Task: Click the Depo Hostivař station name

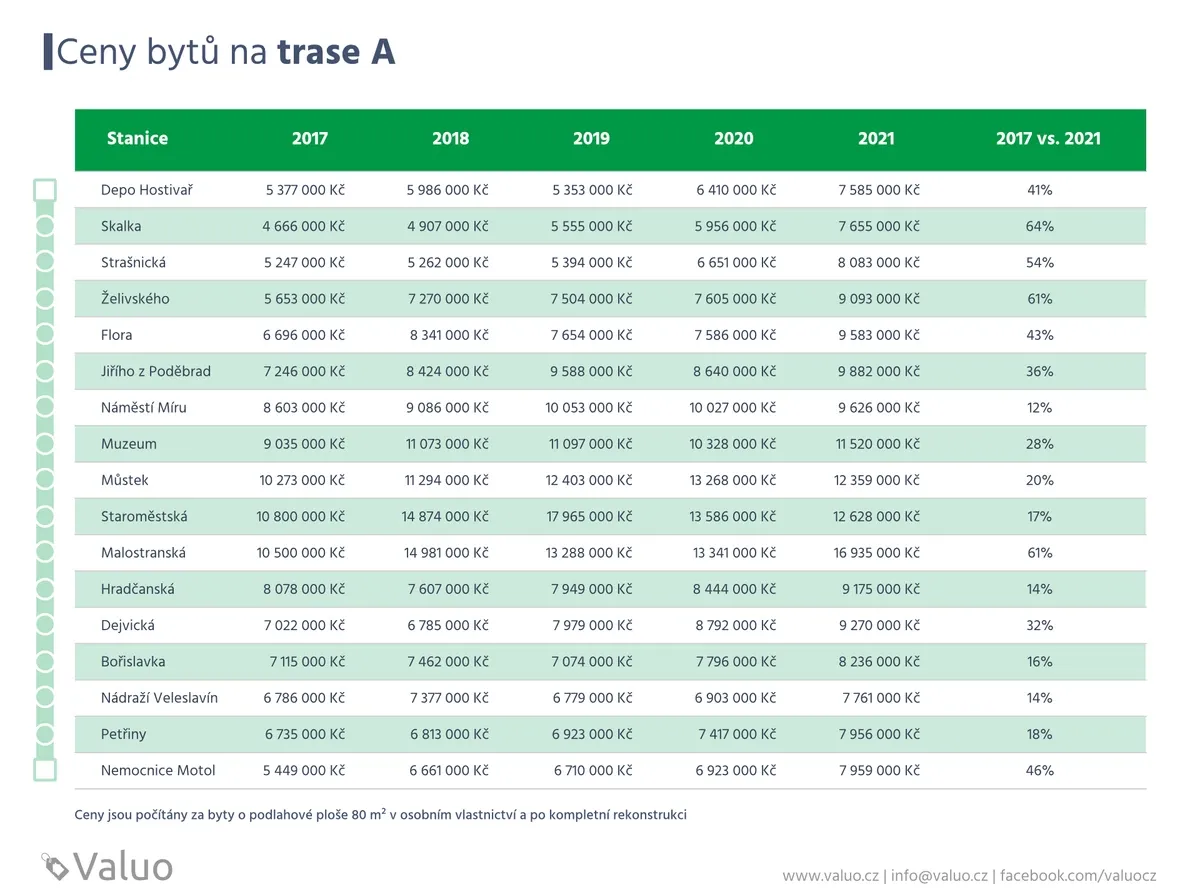Action: coord(146,190)
